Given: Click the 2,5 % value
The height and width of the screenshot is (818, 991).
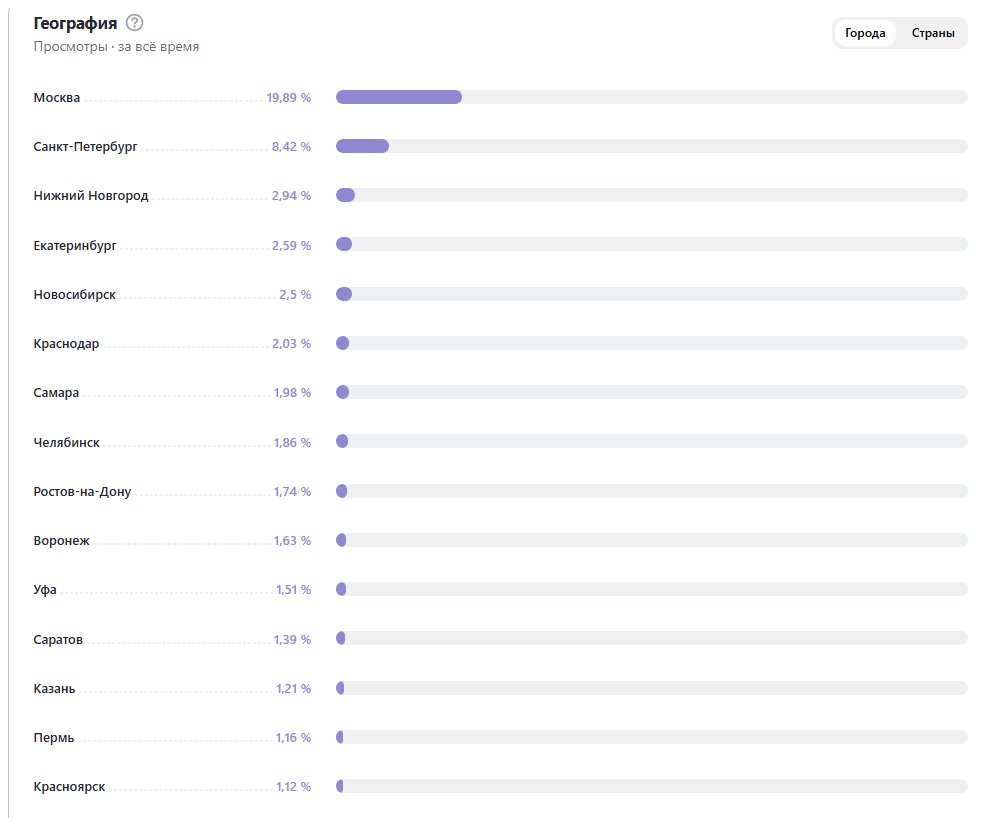Looking at the screenshot, I should click(x=295, y=295).
